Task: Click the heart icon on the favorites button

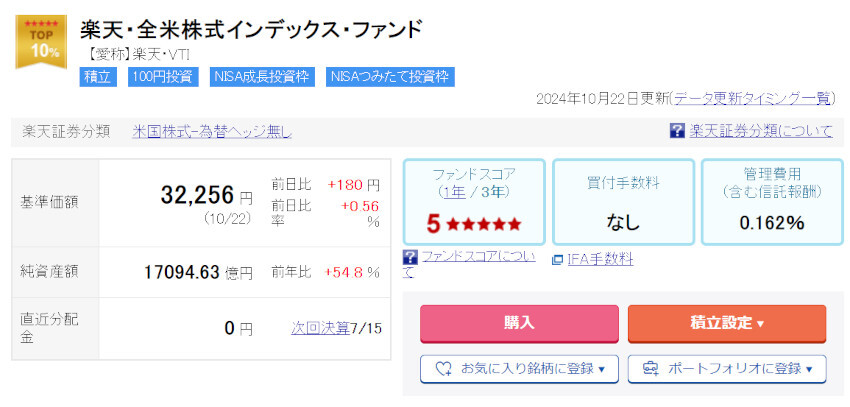Action: point(444,369)
